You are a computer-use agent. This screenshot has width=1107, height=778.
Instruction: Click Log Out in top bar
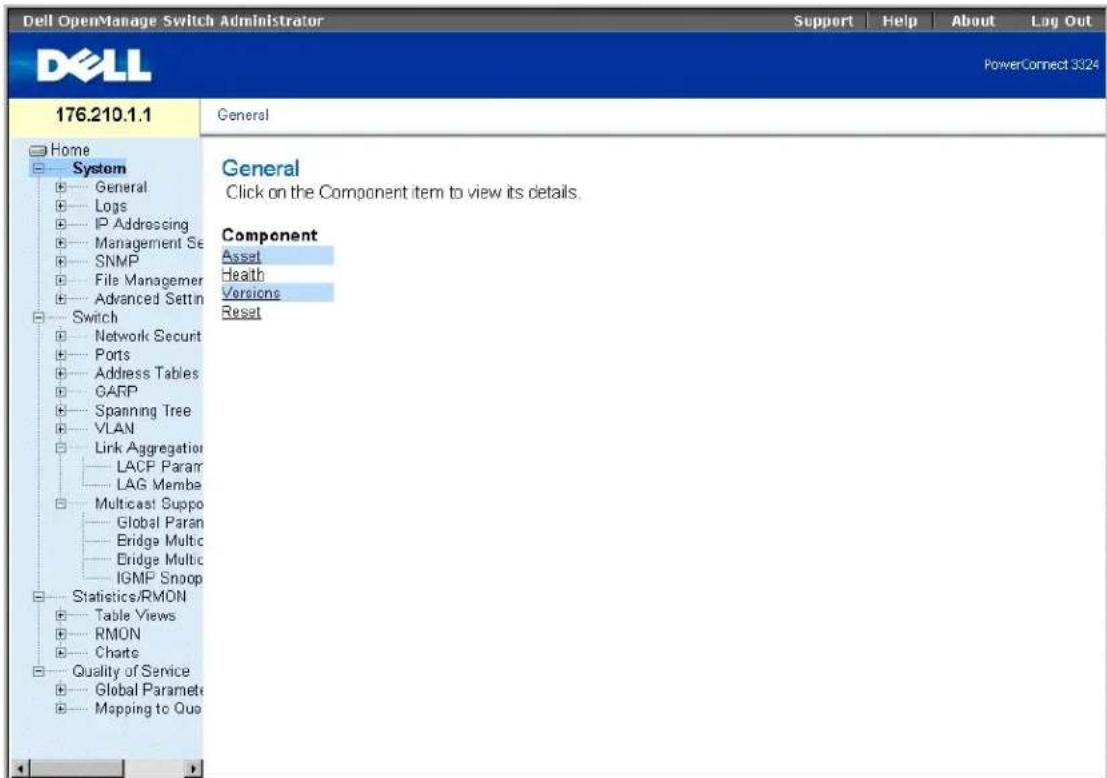pos(1061,21)
